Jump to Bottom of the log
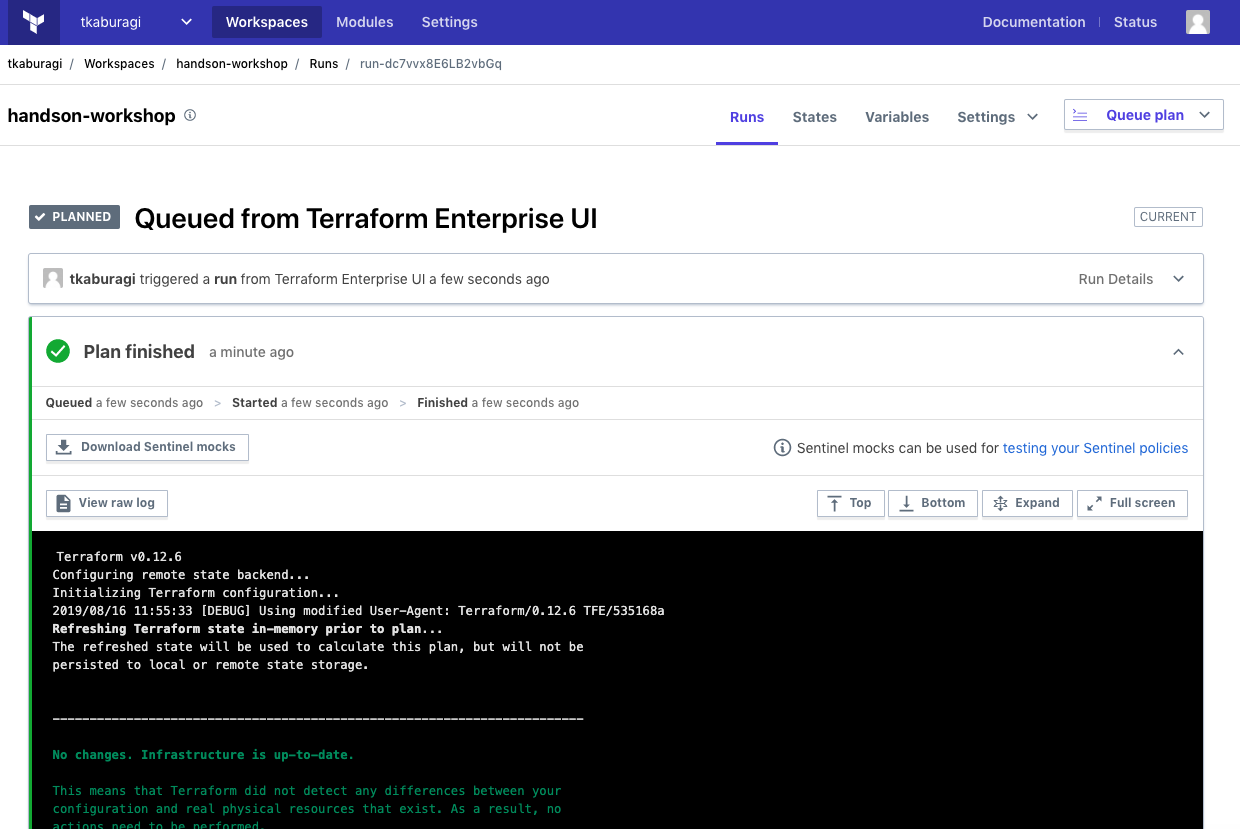The height and width of the screenshot is (829, 1240). tap(932, 503)
